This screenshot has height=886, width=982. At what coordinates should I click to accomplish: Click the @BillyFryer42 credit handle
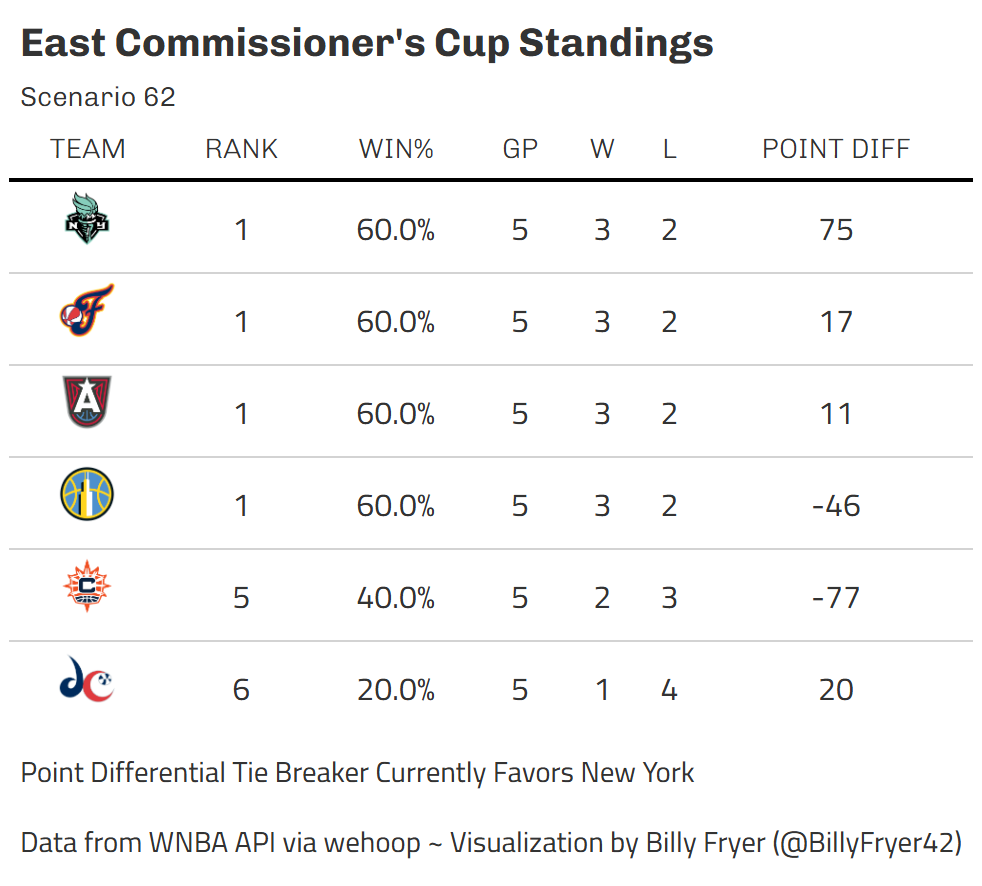[867, 843]
